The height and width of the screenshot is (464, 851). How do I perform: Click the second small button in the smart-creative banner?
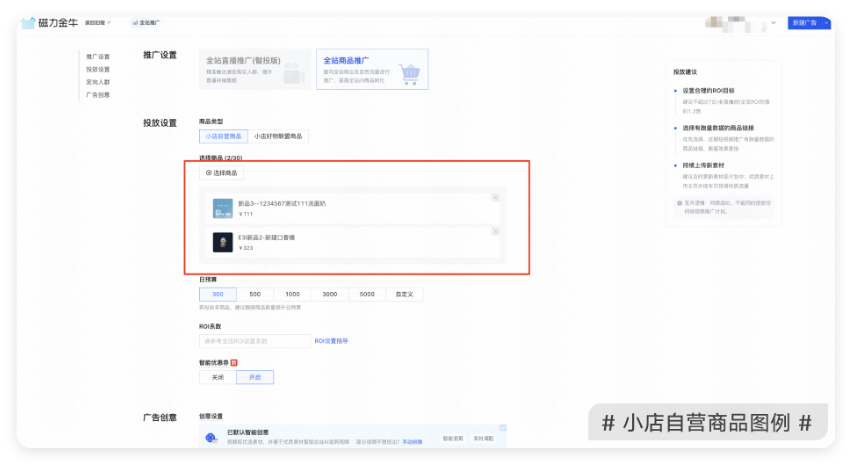point(483,438)
